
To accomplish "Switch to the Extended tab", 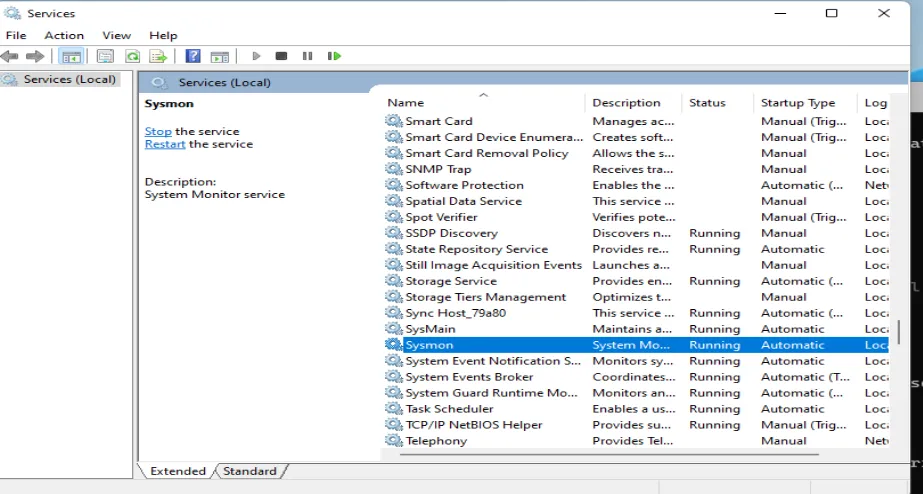I will coord(177,471).
